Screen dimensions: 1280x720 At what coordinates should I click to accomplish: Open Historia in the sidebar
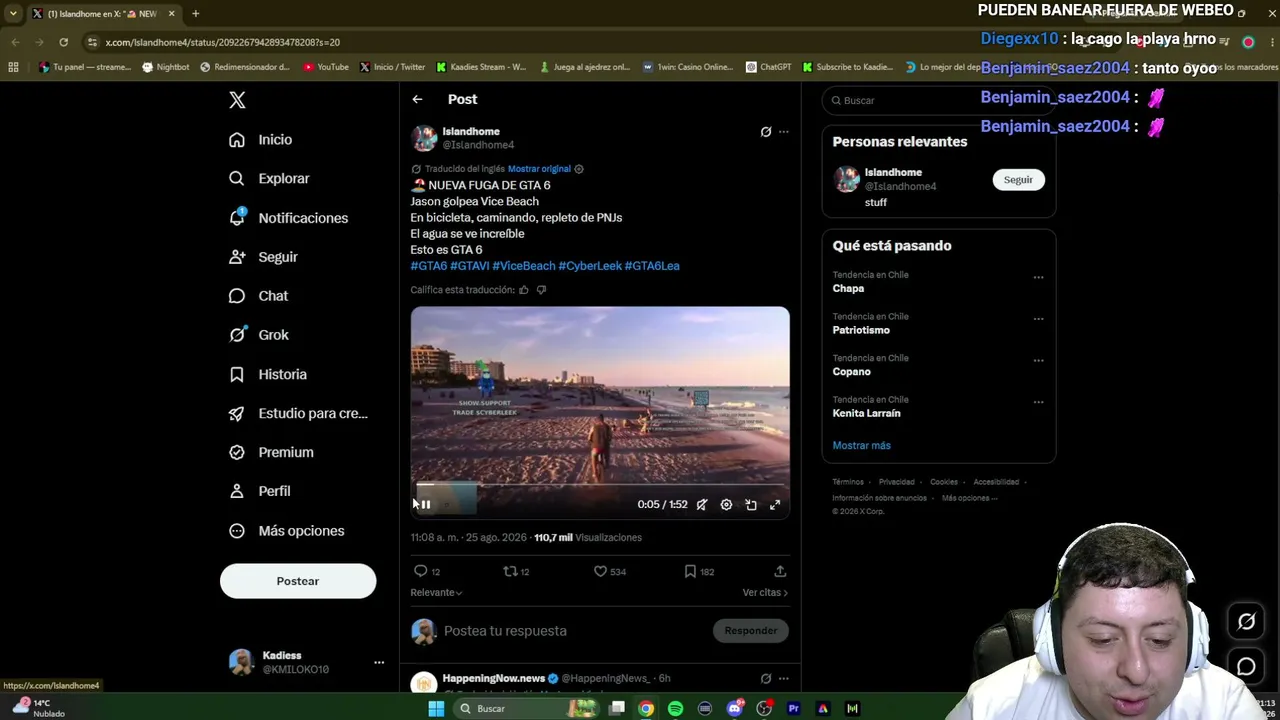point(267,374)
